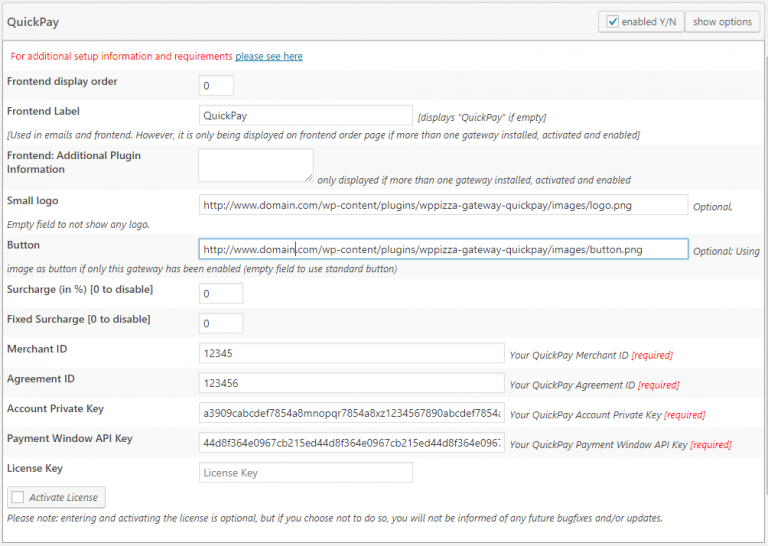This screenshot has width=768, height=546.
Task: Click the Payment Window API Key field
Action: (351, 443)
